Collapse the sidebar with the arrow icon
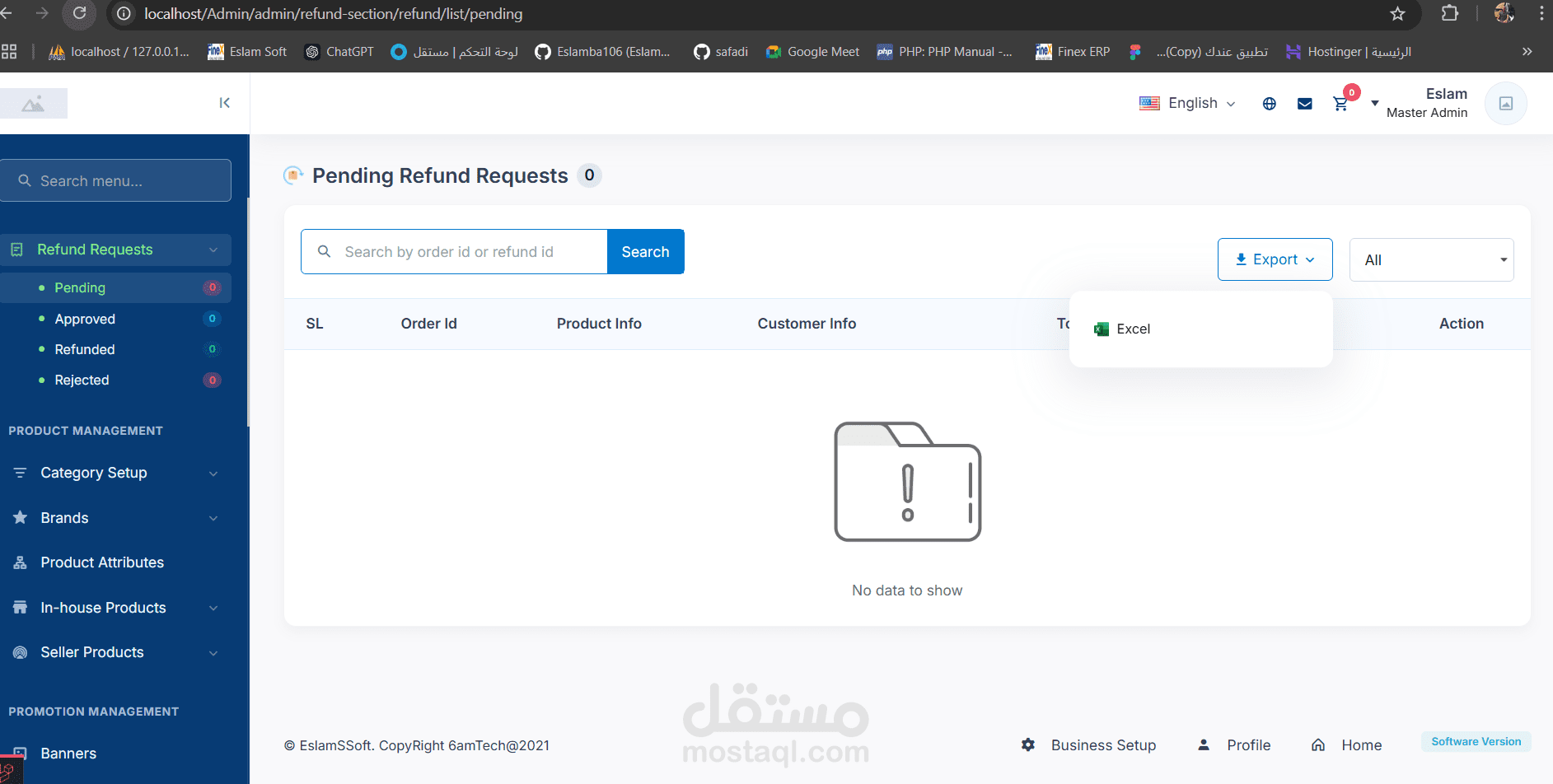The height and width of the screenshot is (784, 1553). click(224, 103)
